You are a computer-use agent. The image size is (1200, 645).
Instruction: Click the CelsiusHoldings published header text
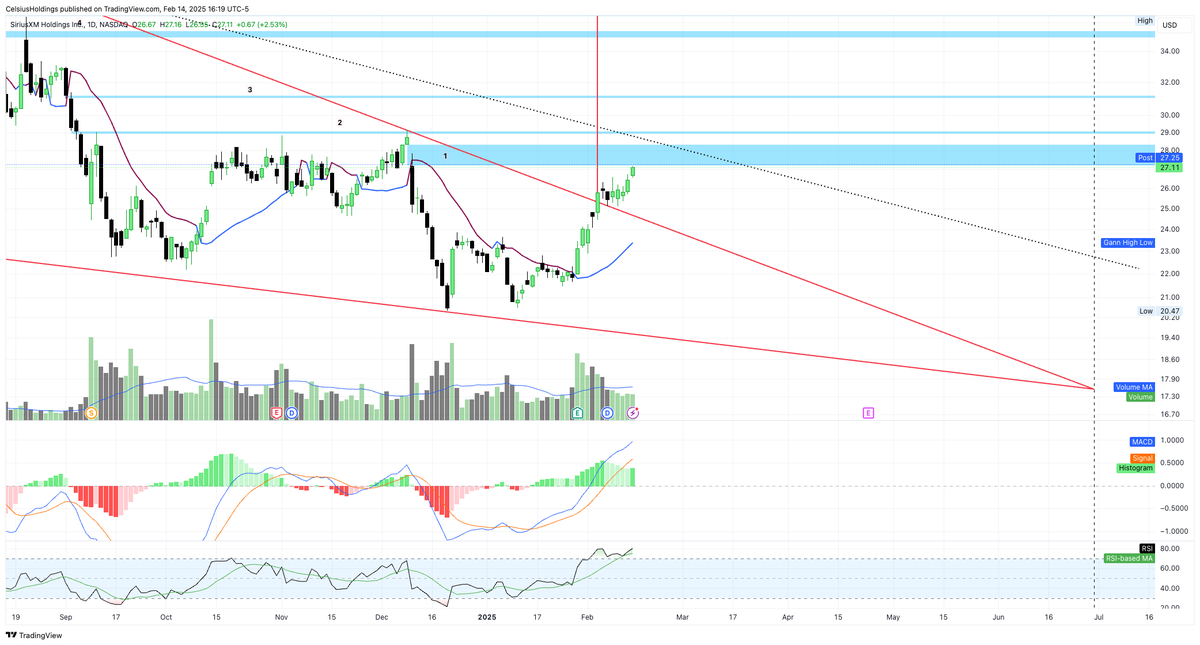click(127, 9)
